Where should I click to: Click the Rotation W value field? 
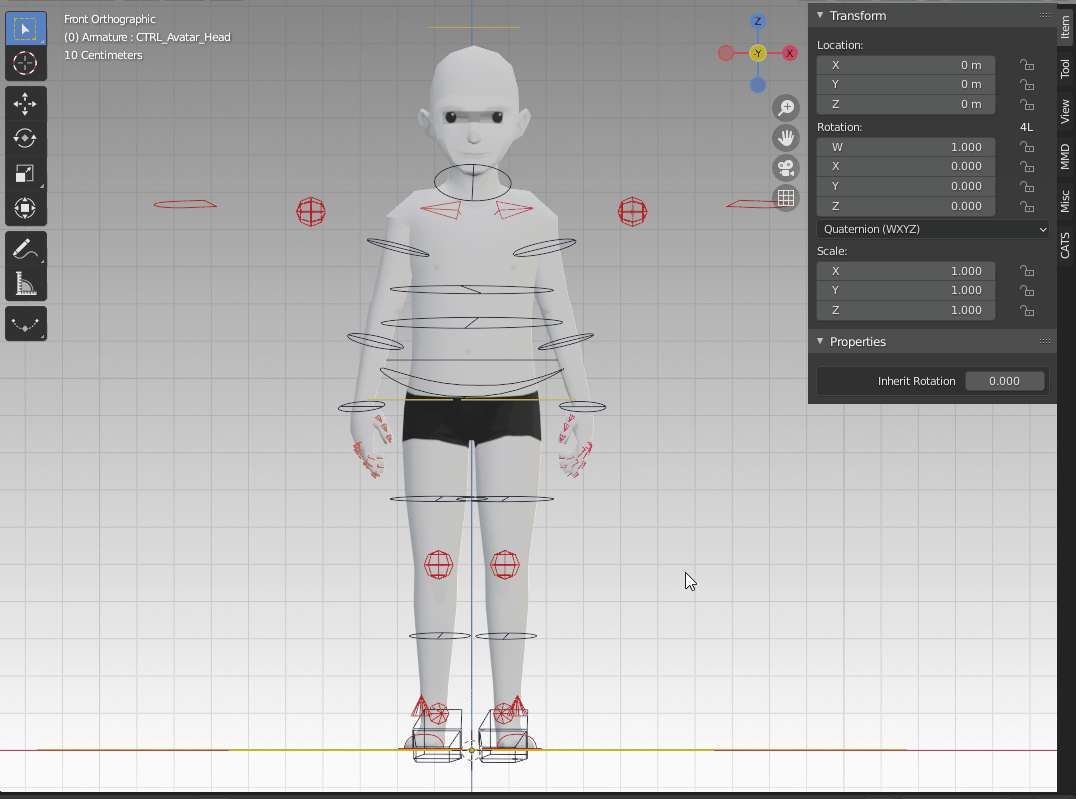(x=906, y=147)
